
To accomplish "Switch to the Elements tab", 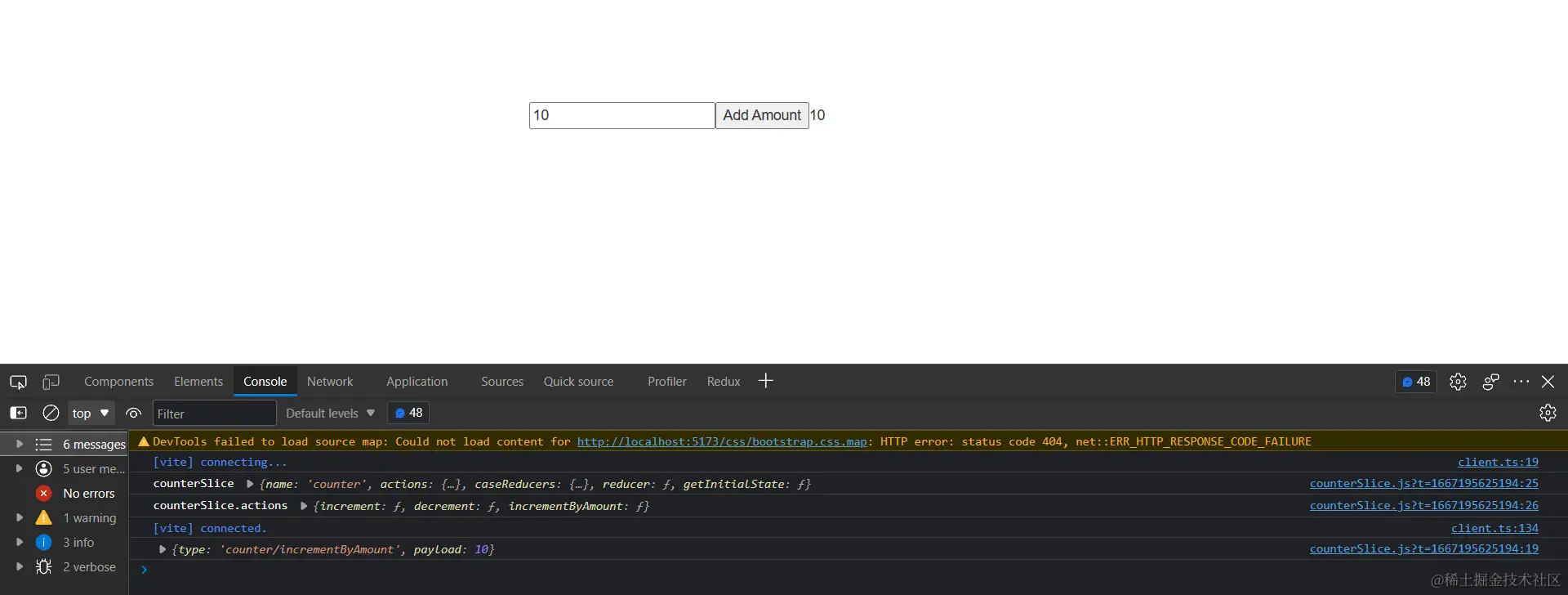I will tap(198, 382).
